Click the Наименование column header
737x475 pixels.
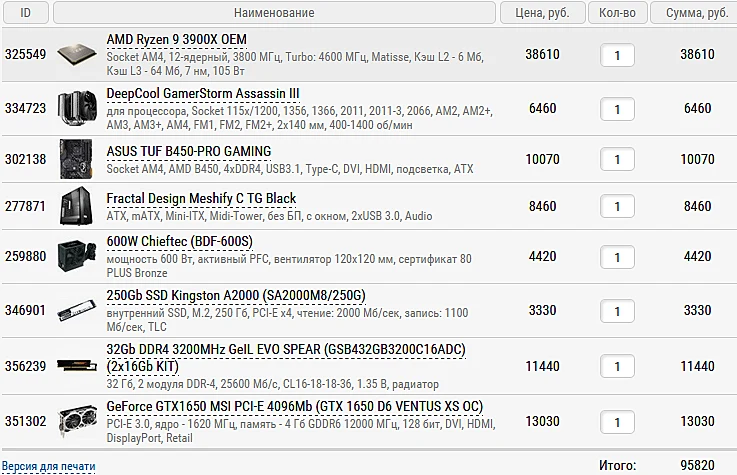(x=274, y=13)
